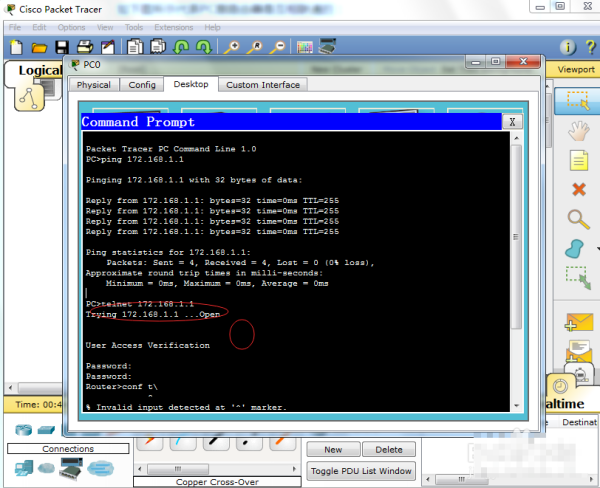Viewport: 600px width, 488px height.
Task: Click right arrow of connections scrollbar
Action: click(294, 469)
